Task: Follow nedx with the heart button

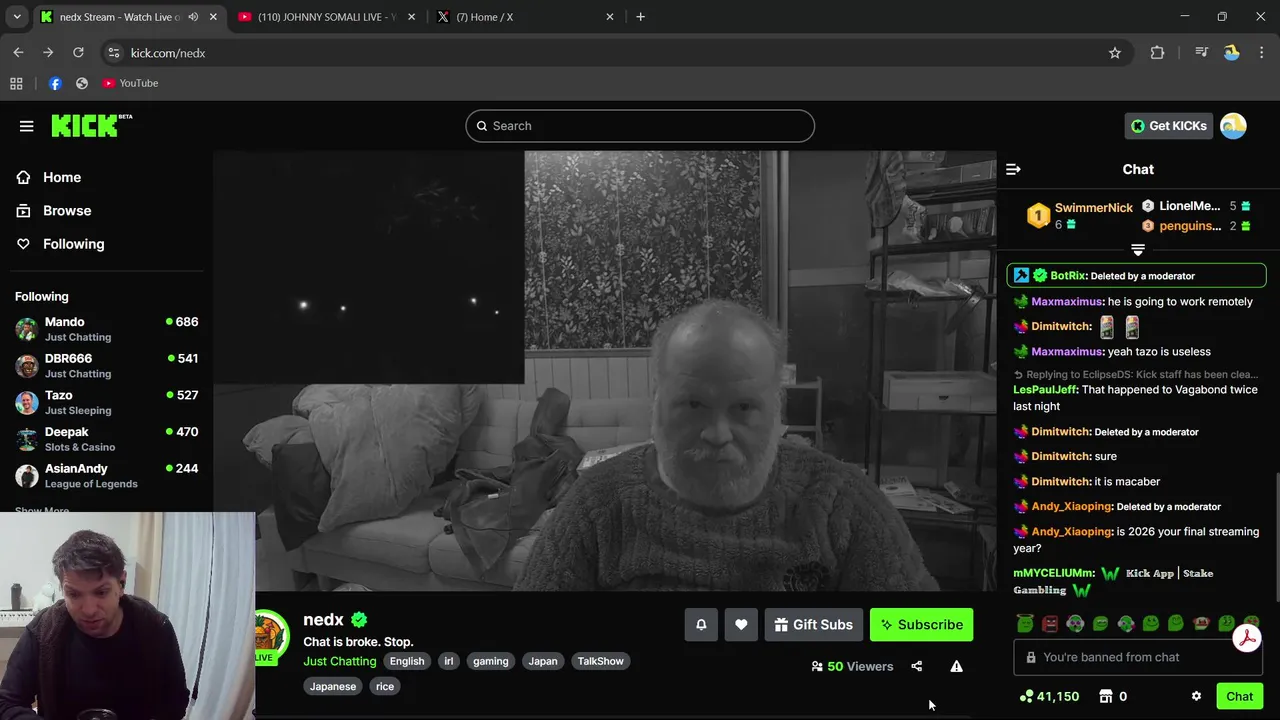Action: pos(741,625)
